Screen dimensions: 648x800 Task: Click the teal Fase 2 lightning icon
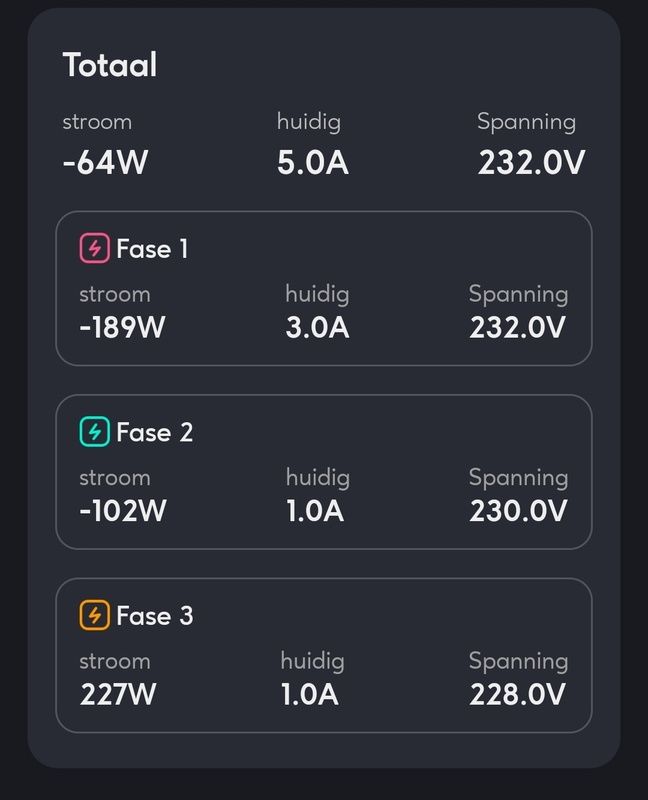[x=94, y=432]
